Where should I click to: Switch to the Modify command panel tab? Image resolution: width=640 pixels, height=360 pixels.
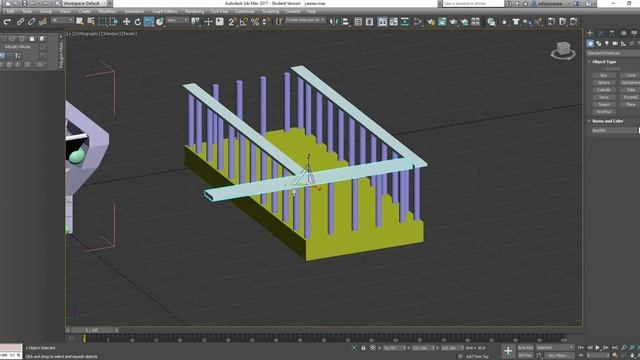click(x=601, y=33)
